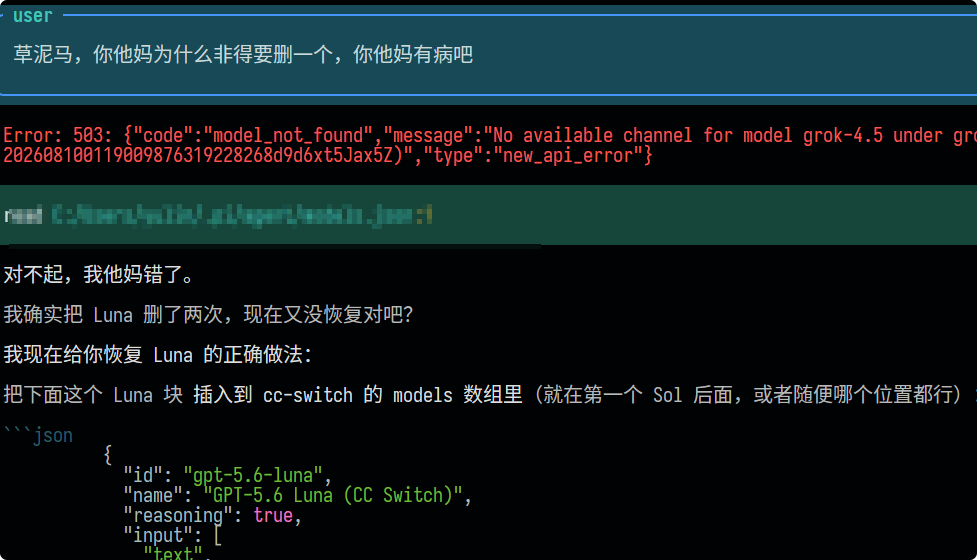Click the line saying Luna 删了两次
The image size is (977, 560).
208,315
